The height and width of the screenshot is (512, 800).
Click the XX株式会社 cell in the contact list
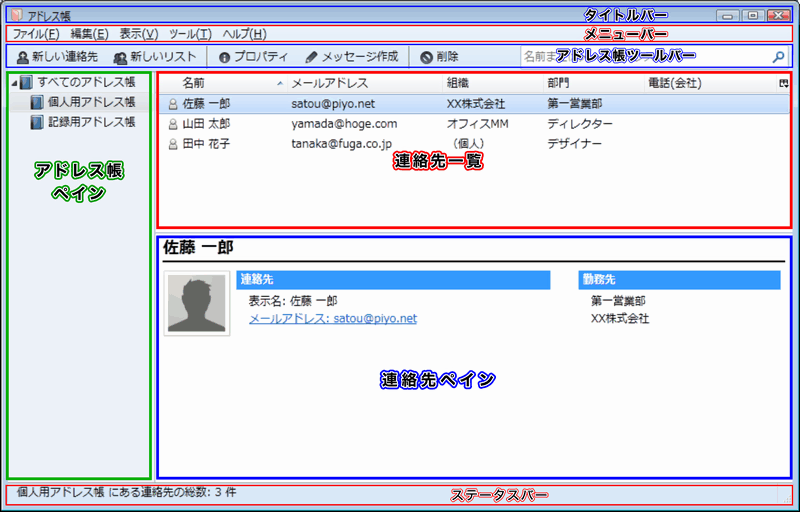[476, 104]
